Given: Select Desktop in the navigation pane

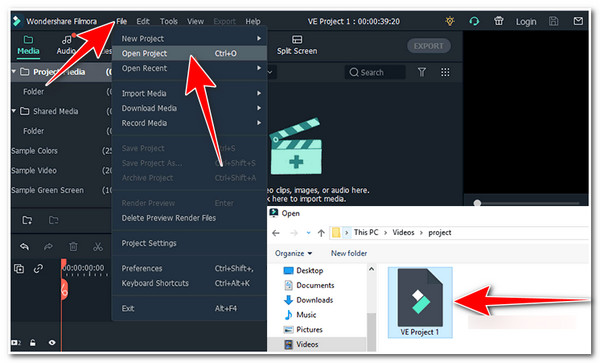Looking at the screenshot, I should pos(304,271).
